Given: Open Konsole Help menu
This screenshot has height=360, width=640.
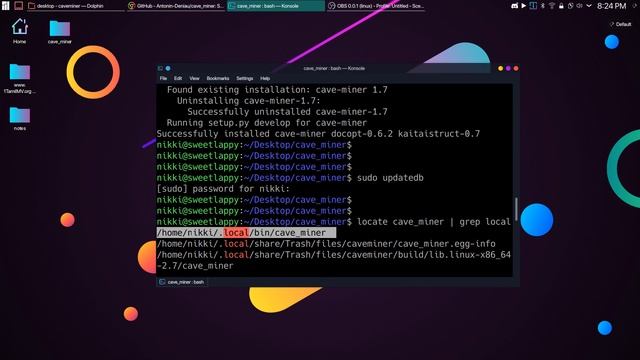Looking at the screenshot, I should point(265,78).
